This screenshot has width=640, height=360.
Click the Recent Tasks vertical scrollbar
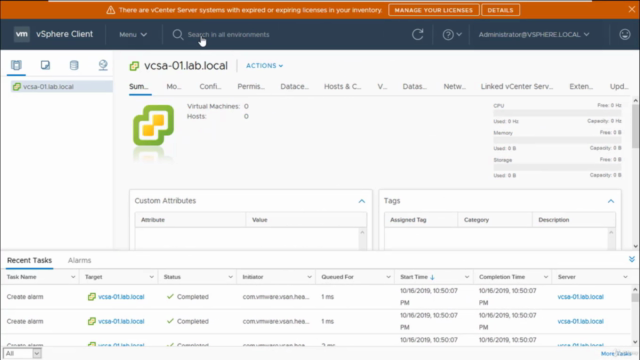635,316
